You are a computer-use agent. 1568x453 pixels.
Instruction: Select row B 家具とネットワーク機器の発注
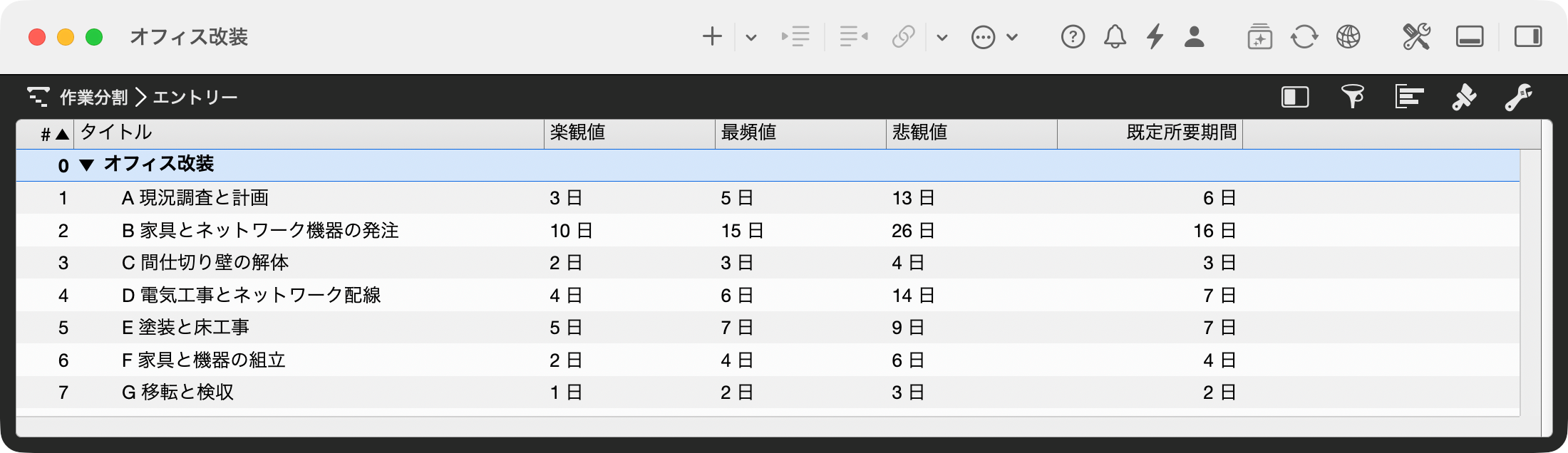(768, 230)
